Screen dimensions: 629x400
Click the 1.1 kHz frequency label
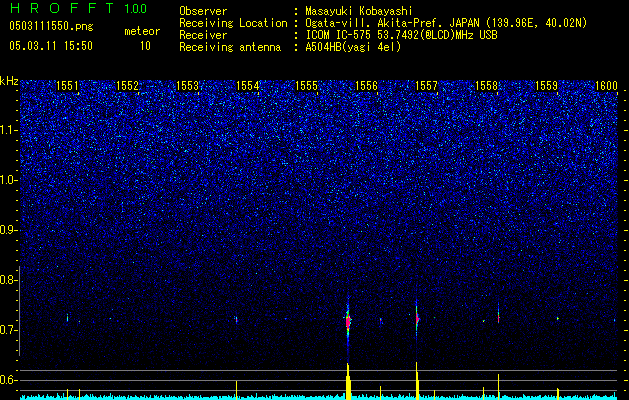point(9,130)
